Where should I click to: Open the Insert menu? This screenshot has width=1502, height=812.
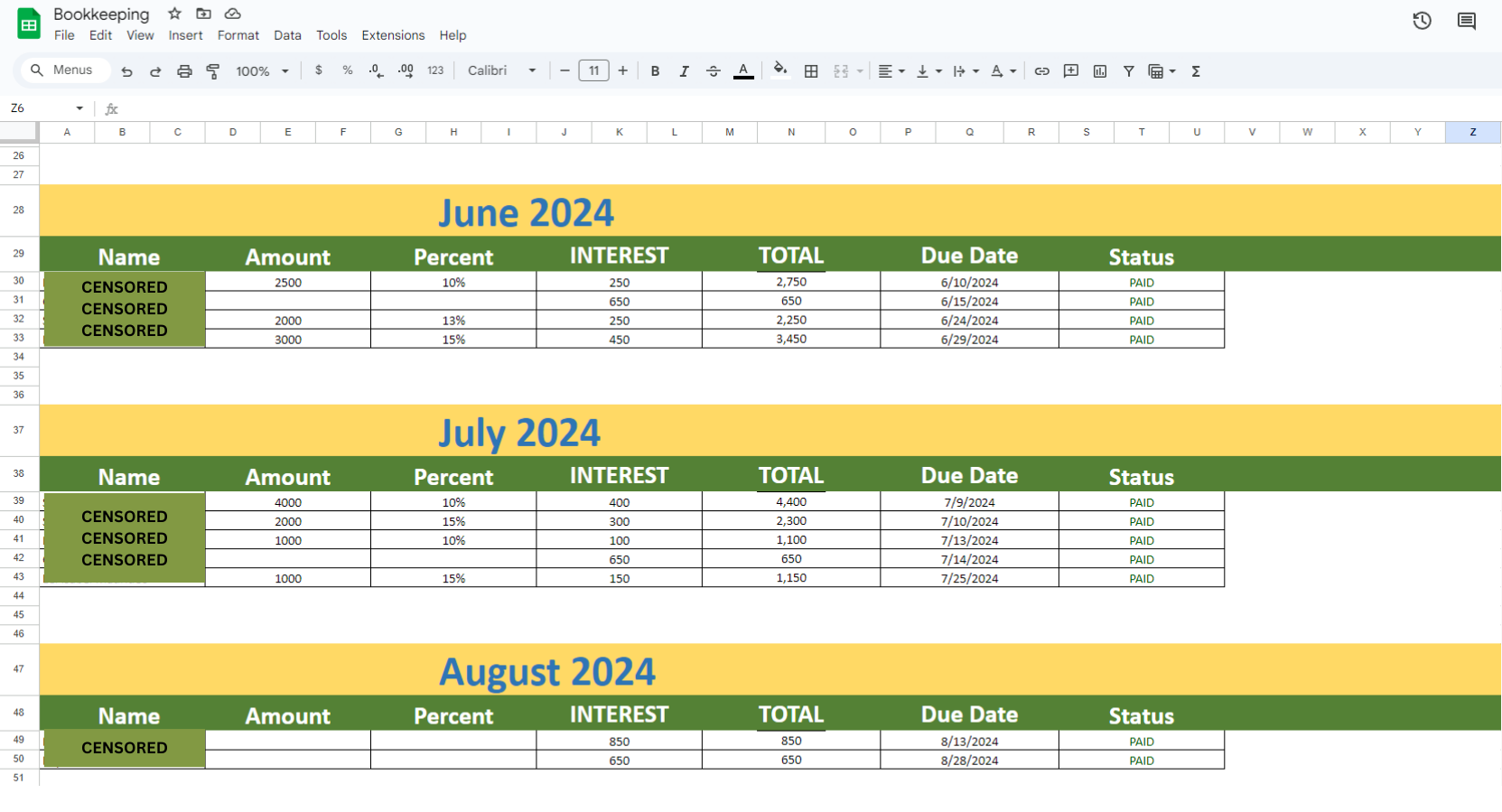point(185,35)
